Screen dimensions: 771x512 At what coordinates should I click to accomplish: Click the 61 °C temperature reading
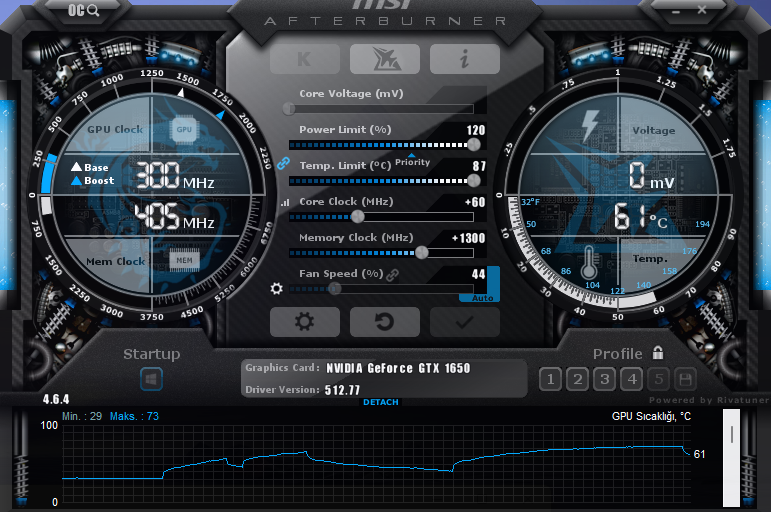pyautogui.click(x=641, y=217)
